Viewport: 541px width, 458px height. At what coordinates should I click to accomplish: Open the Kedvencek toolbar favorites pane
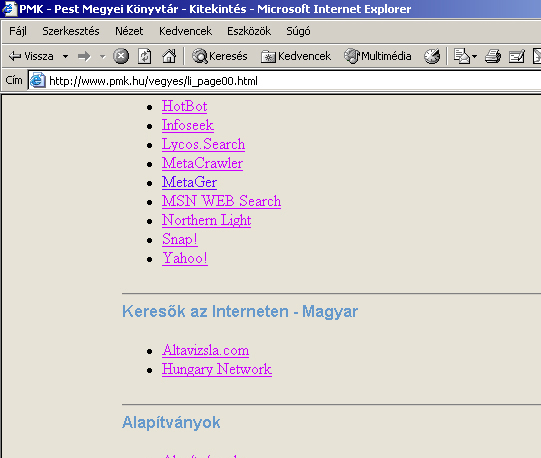click(296, 56)
